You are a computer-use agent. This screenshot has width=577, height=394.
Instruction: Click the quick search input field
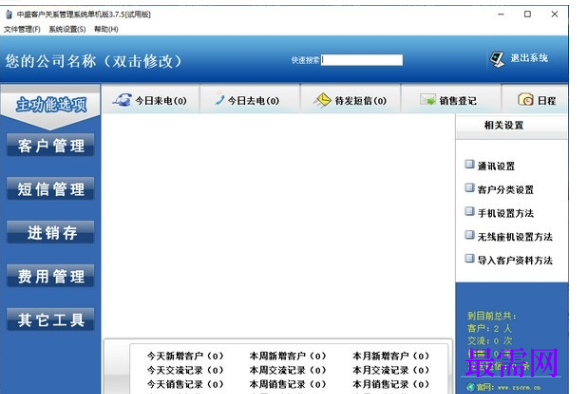click(x=362, y=60)
